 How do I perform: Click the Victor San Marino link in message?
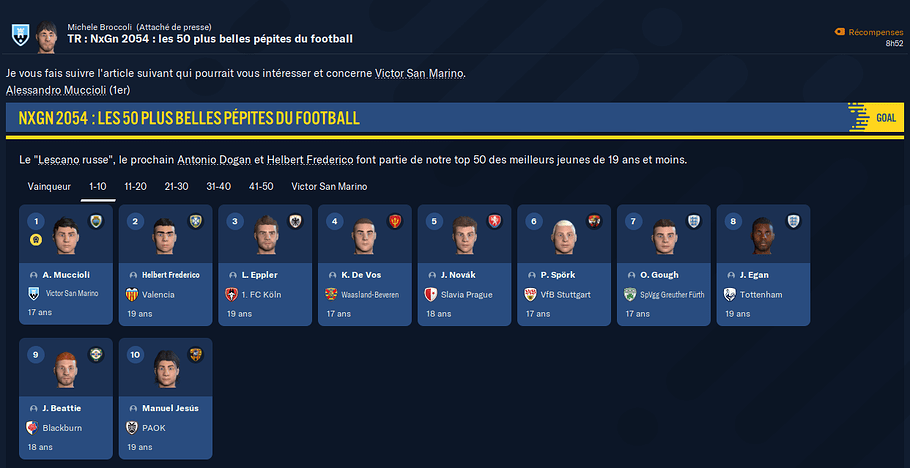420,73
